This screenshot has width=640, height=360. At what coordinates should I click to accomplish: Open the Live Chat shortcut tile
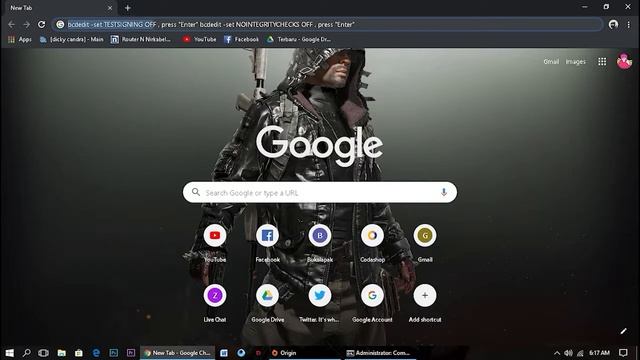point(215,303)
